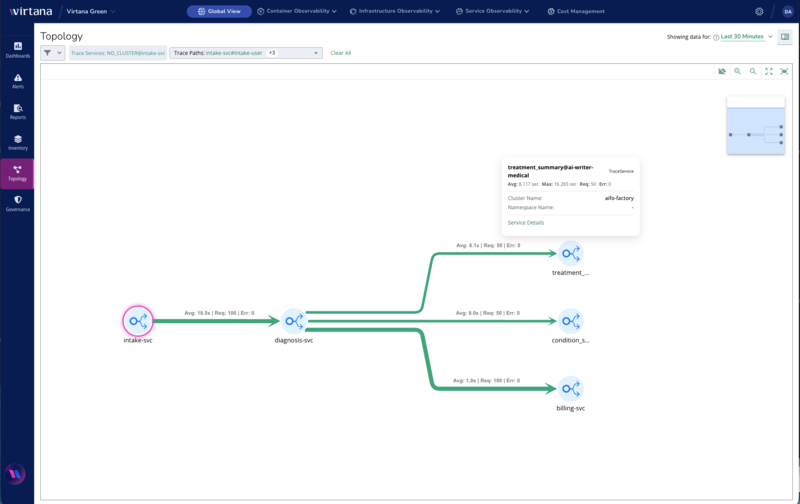
Task: Click the topology minimap overview
Action: click(x=756, y=125)
